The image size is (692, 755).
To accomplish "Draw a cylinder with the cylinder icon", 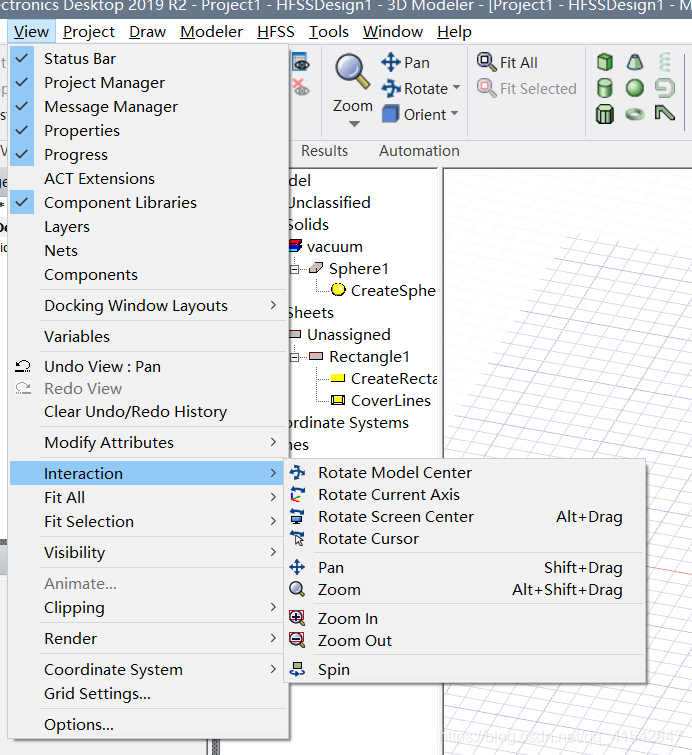I will click(x=605, y=88).
